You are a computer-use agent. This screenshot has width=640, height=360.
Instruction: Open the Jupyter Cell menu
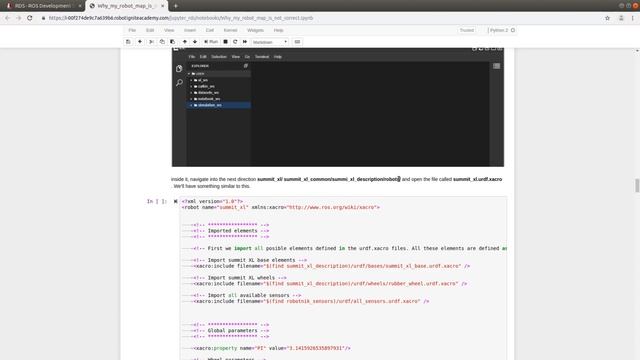(210, 30)
